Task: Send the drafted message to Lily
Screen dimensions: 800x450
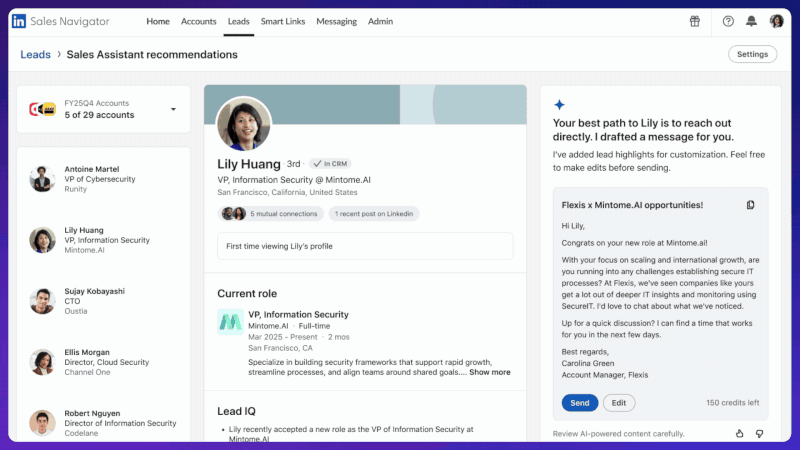Action: (x=580, y=403)
